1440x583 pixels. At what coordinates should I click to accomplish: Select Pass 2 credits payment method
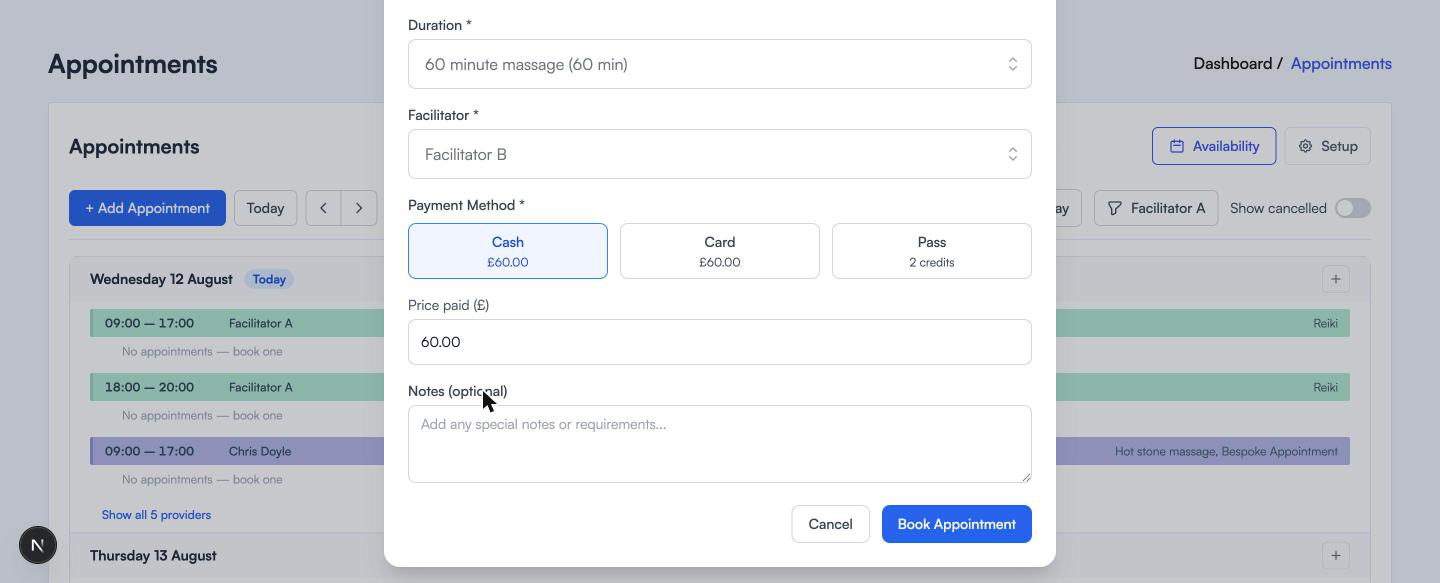pos(931,251)
